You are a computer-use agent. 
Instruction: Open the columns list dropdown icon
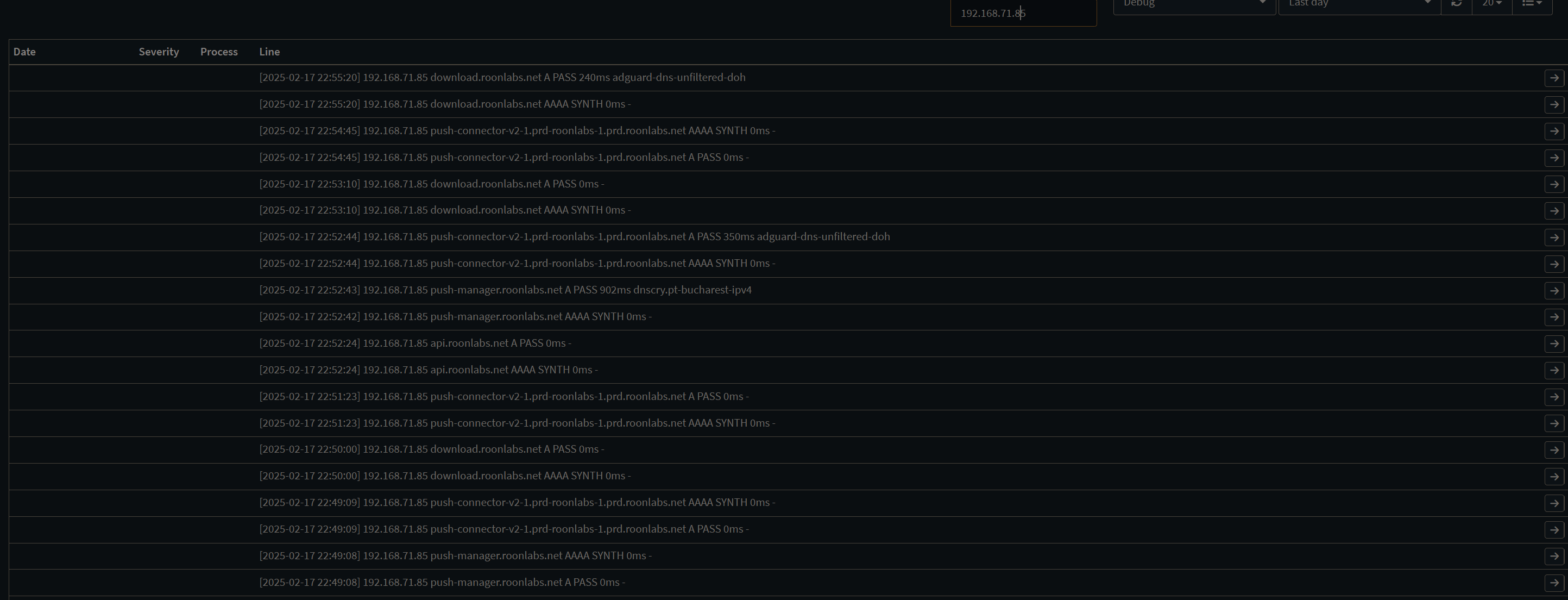(1532, 4)
